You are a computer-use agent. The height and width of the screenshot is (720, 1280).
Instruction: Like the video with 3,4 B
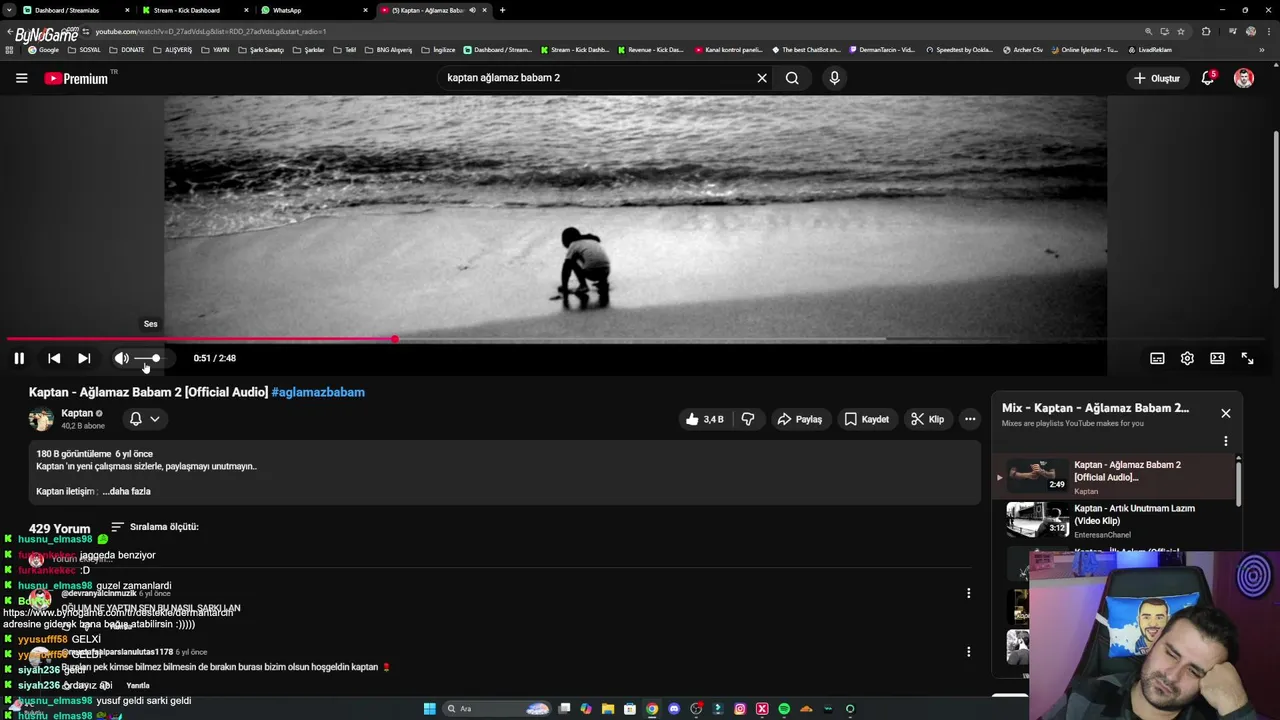pos(705,419)
